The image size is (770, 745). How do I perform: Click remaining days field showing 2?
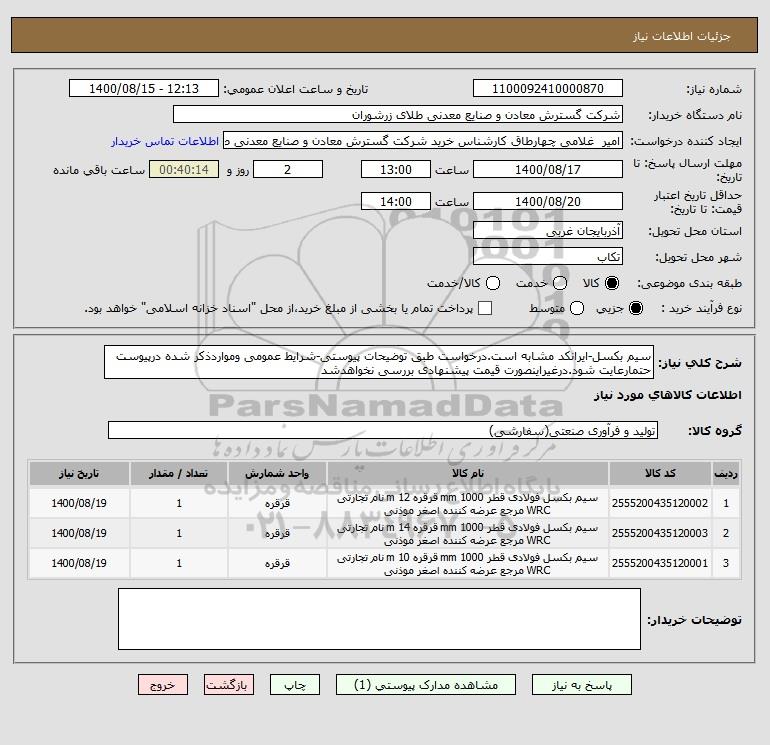(288, 169)
